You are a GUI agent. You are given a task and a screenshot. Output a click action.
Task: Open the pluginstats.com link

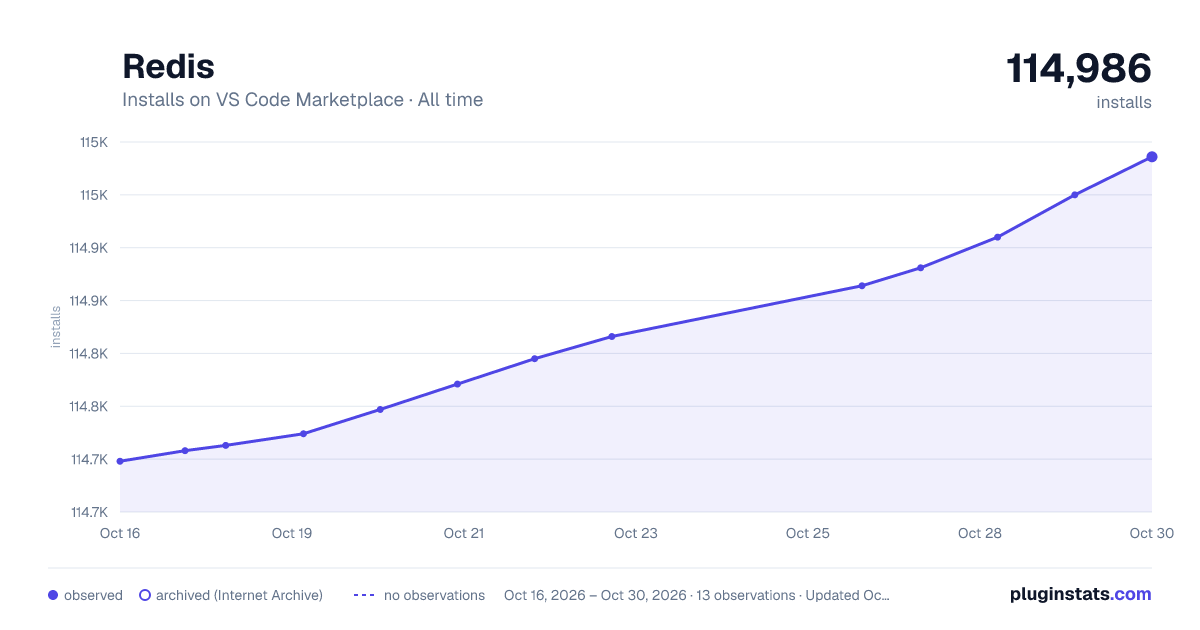pyautogui.click(x=1080, y=594)
